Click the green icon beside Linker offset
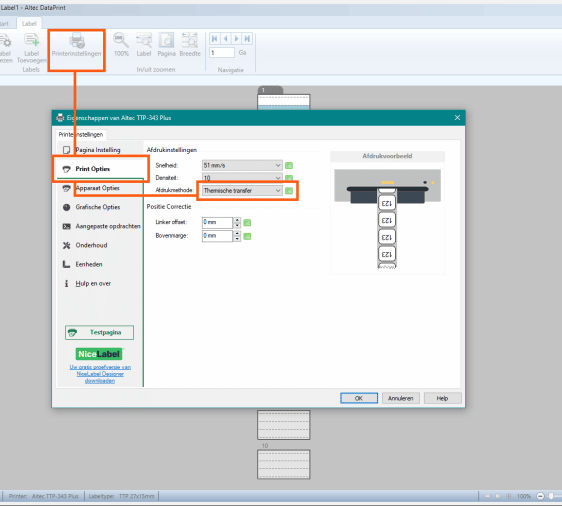Image resolution: width=562 pixels, height=506 pixels. pyautogui.click(x=247, y=223)
